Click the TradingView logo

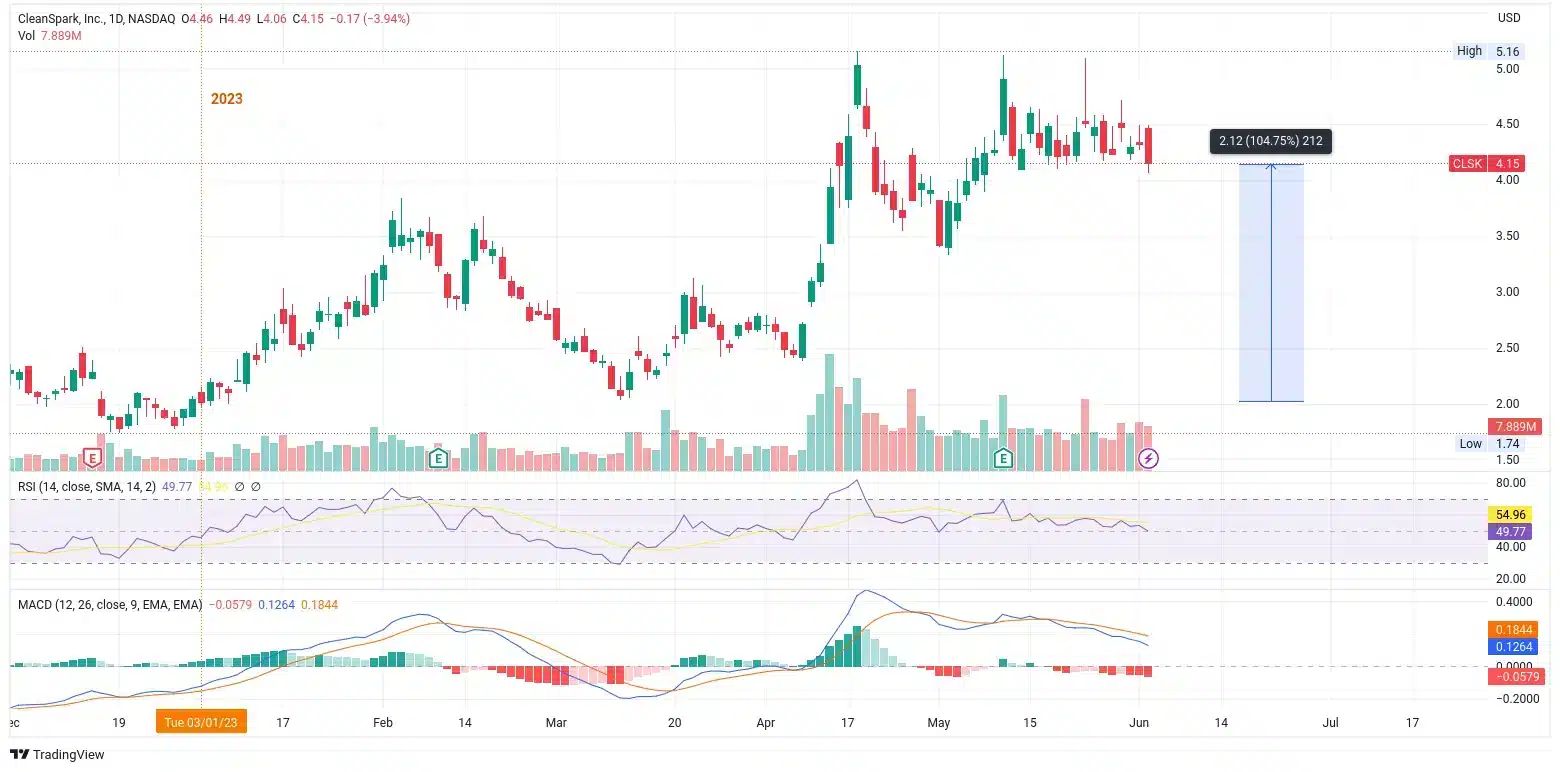click(x=58, y=755)
